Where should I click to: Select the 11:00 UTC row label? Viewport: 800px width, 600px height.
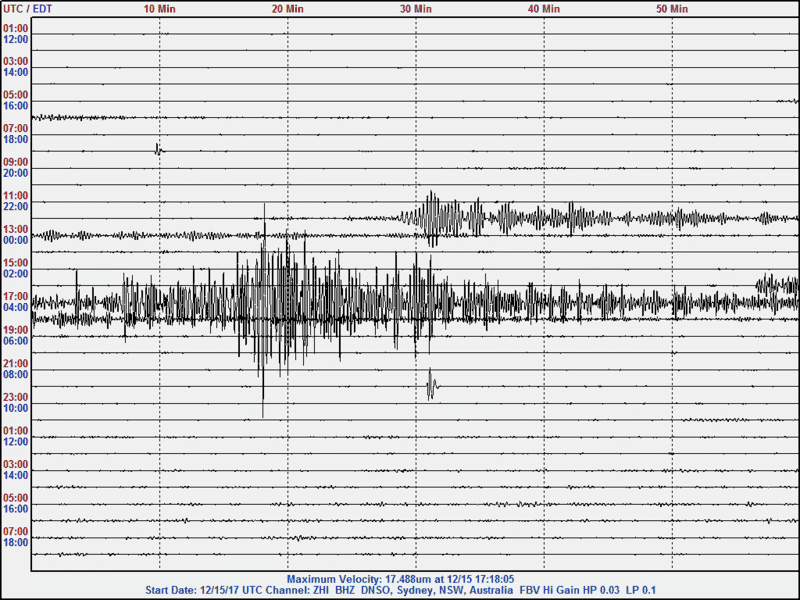click(15, 196)
